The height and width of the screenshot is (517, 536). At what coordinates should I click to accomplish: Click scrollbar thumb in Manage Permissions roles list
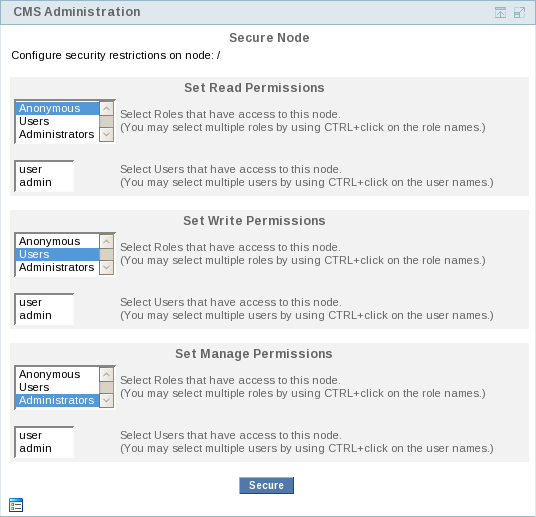(x=107, y=387)
